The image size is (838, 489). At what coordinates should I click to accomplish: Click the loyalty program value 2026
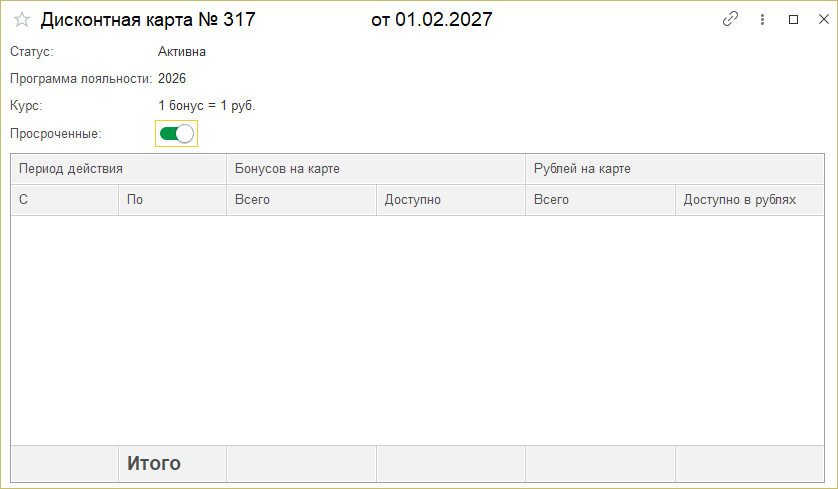tap(172, 78)
